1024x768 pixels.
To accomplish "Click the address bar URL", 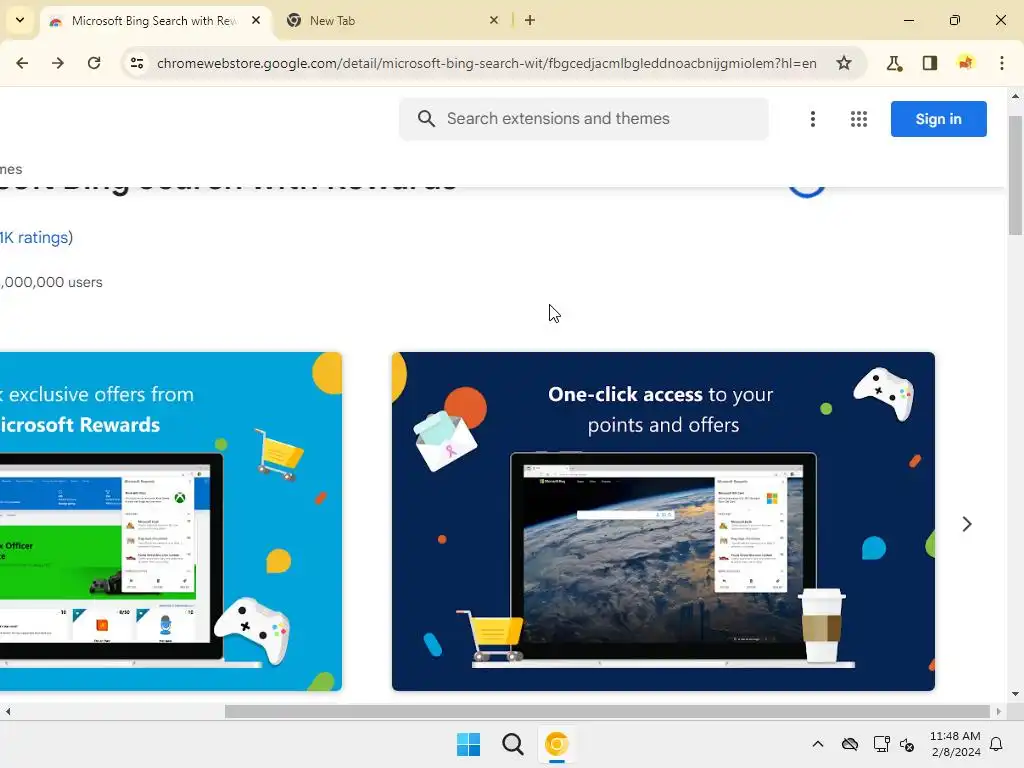I will [x=487, y=63].
